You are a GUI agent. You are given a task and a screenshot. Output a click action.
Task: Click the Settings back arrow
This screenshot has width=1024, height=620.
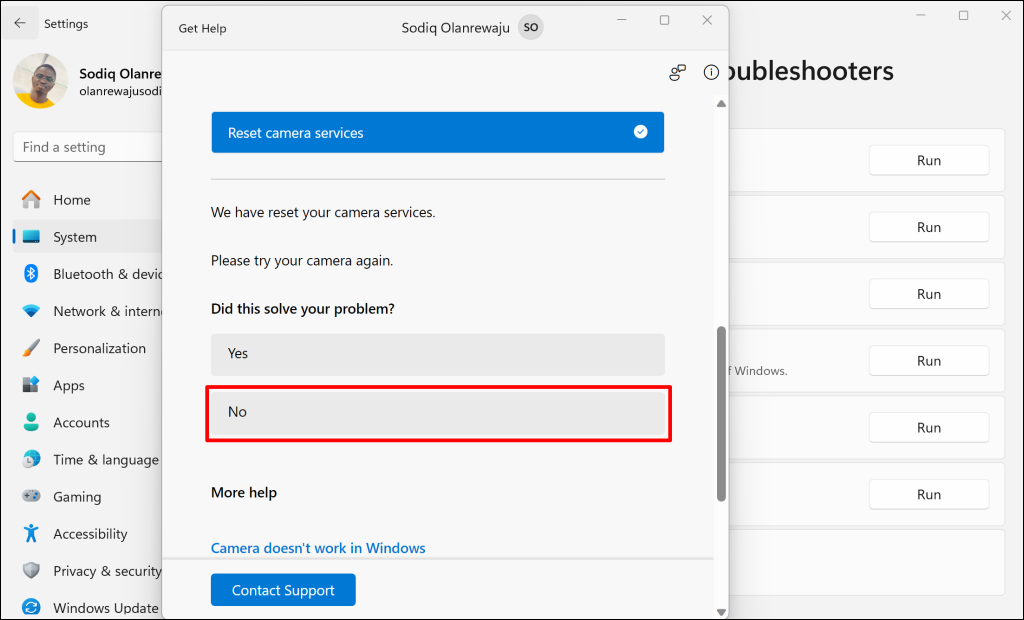(x=20, y=23)
